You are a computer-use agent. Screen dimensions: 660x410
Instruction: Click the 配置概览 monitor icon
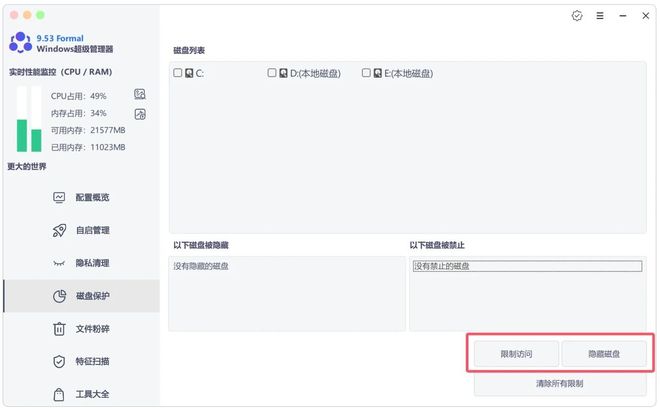[59, 197]
